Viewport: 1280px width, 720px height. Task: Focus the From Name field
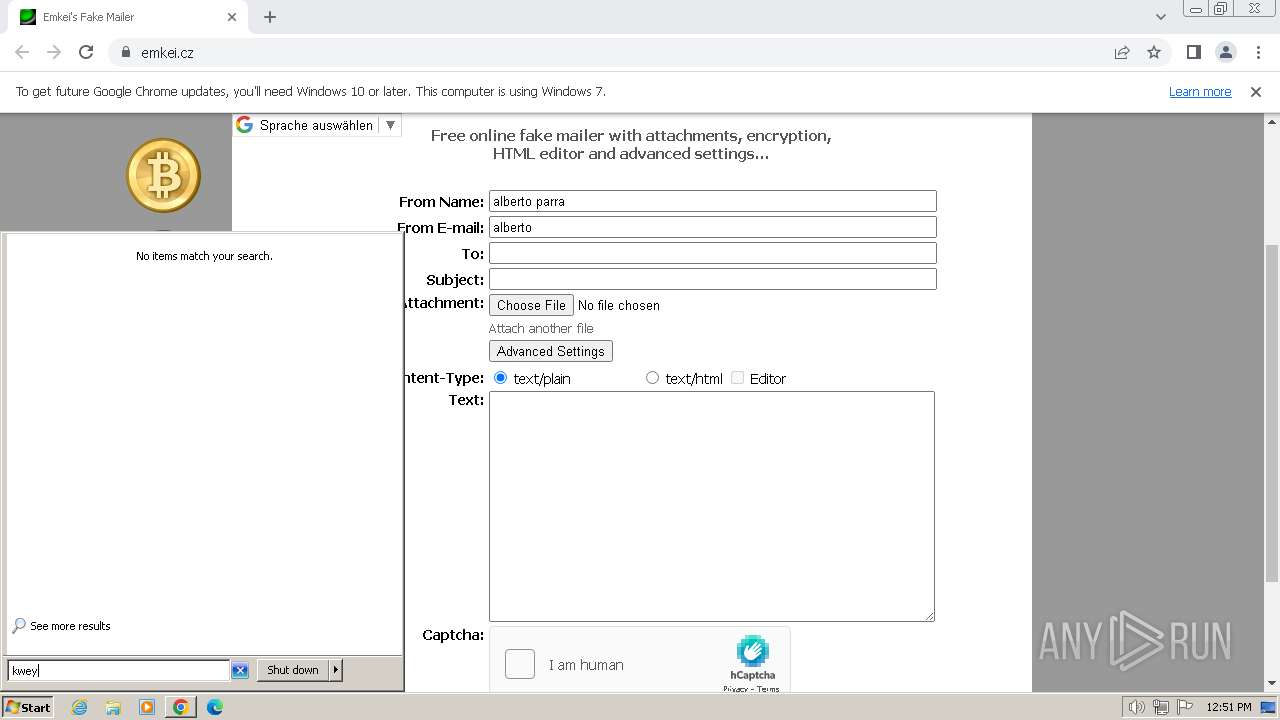point(713,201)
